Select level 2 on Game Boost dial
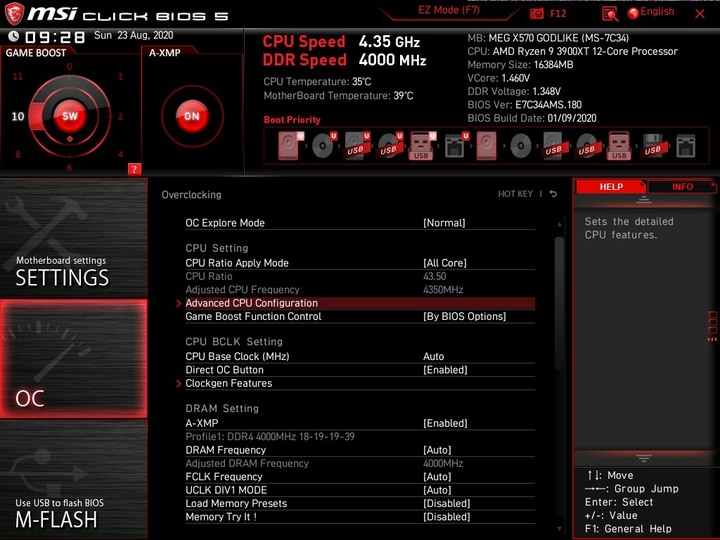 click(121, 116)
